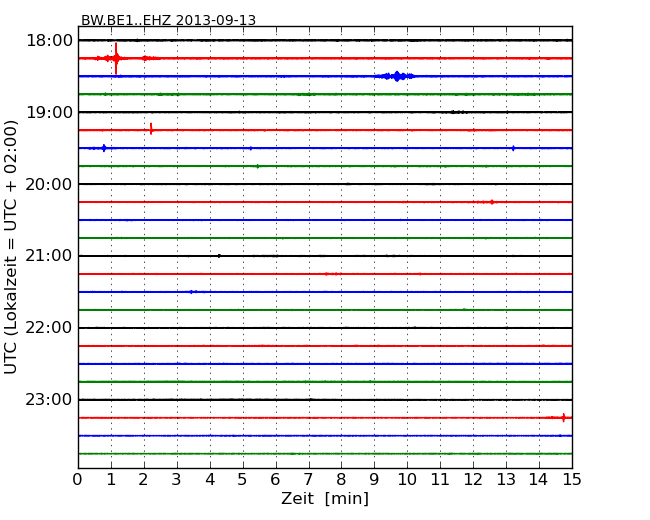Click the red blip near minute 12.5 on 20:15 trace
Viewport: 650px width, 520px height.
tap(492, 202)
